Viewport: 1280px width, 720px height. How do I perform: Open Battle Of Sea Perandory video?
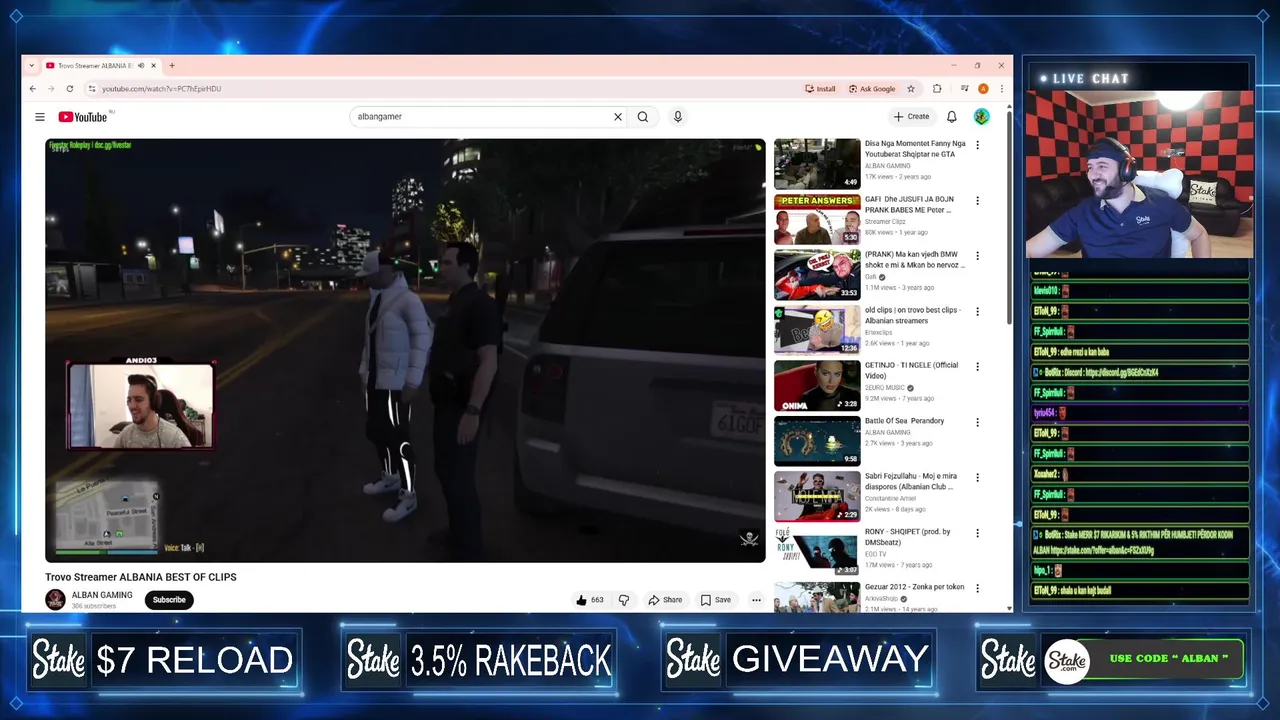905,421
